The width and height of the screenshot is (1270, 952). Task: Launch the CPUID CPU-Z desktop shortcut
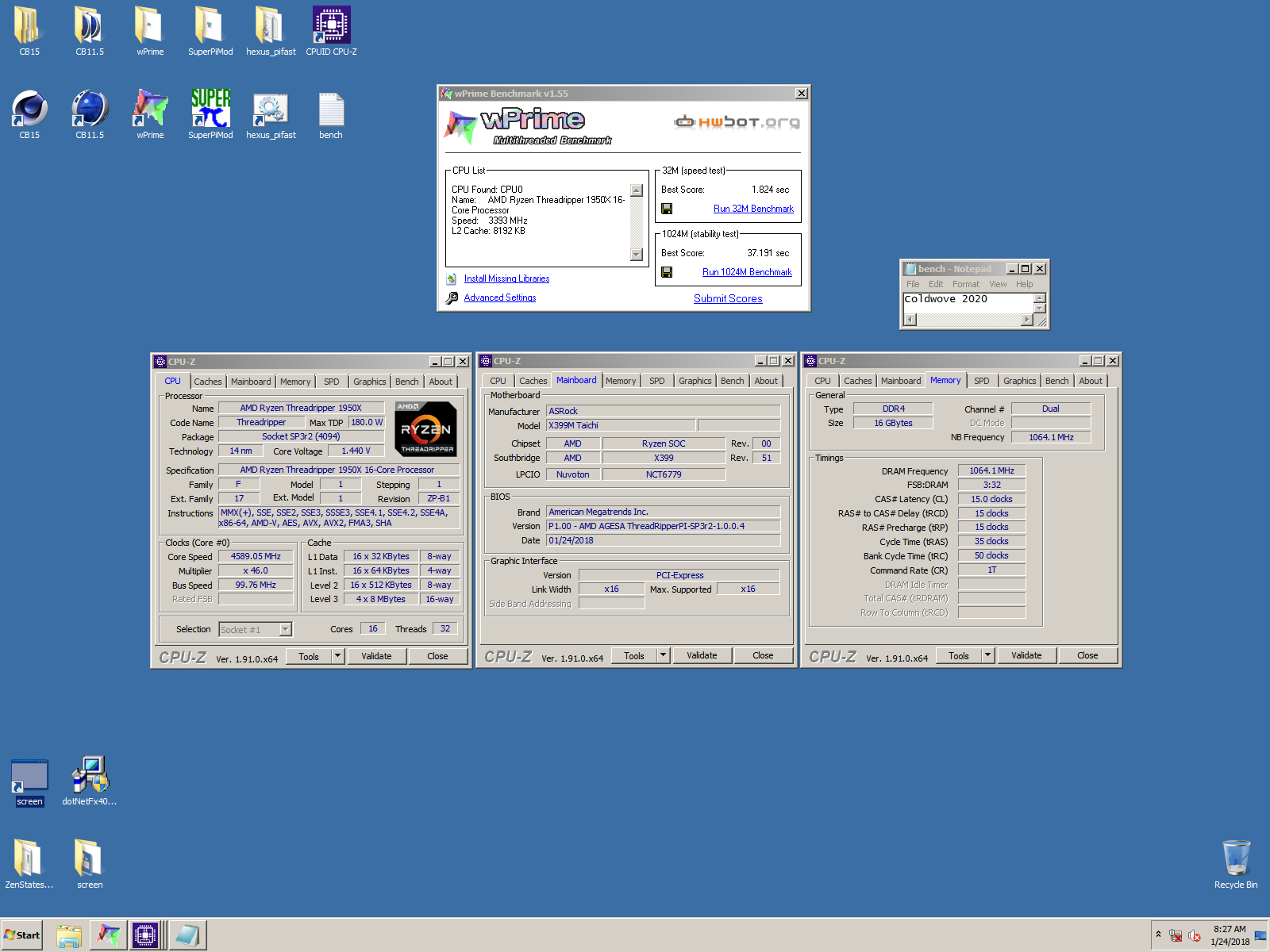coord(331,32)
